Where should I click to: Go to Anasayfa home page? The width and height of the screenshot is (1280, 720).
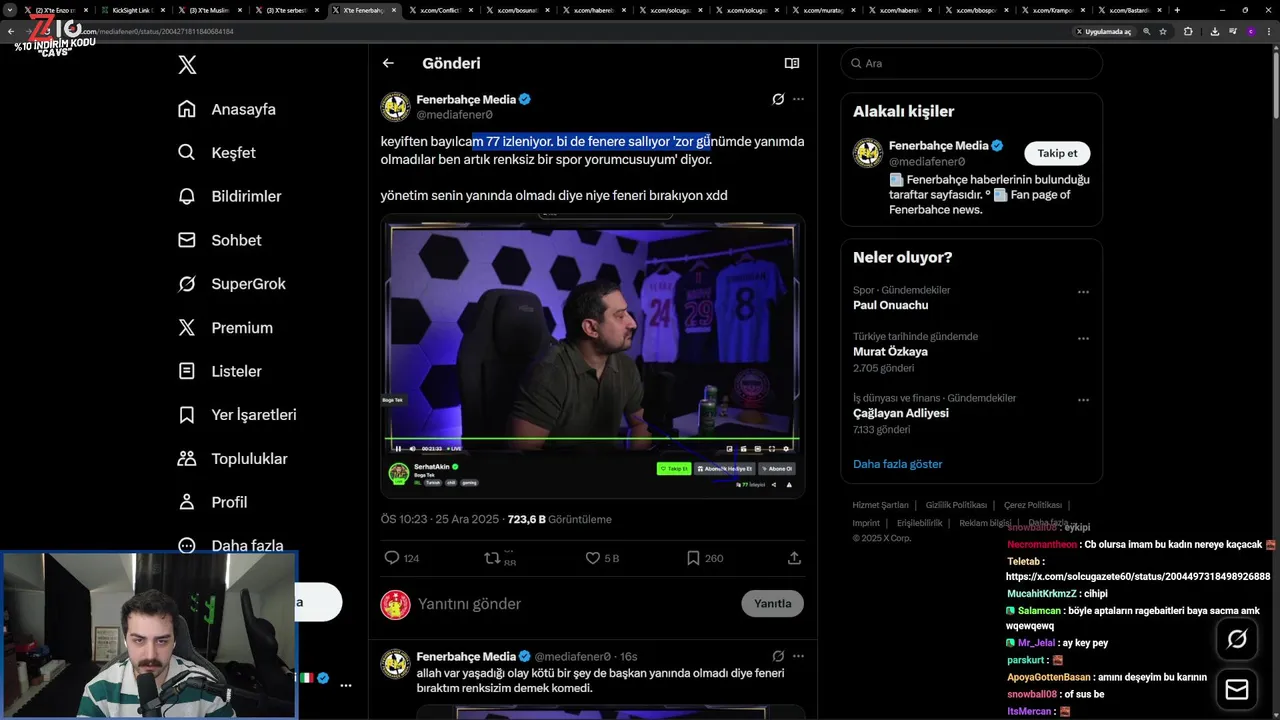(x=227, y=109)
